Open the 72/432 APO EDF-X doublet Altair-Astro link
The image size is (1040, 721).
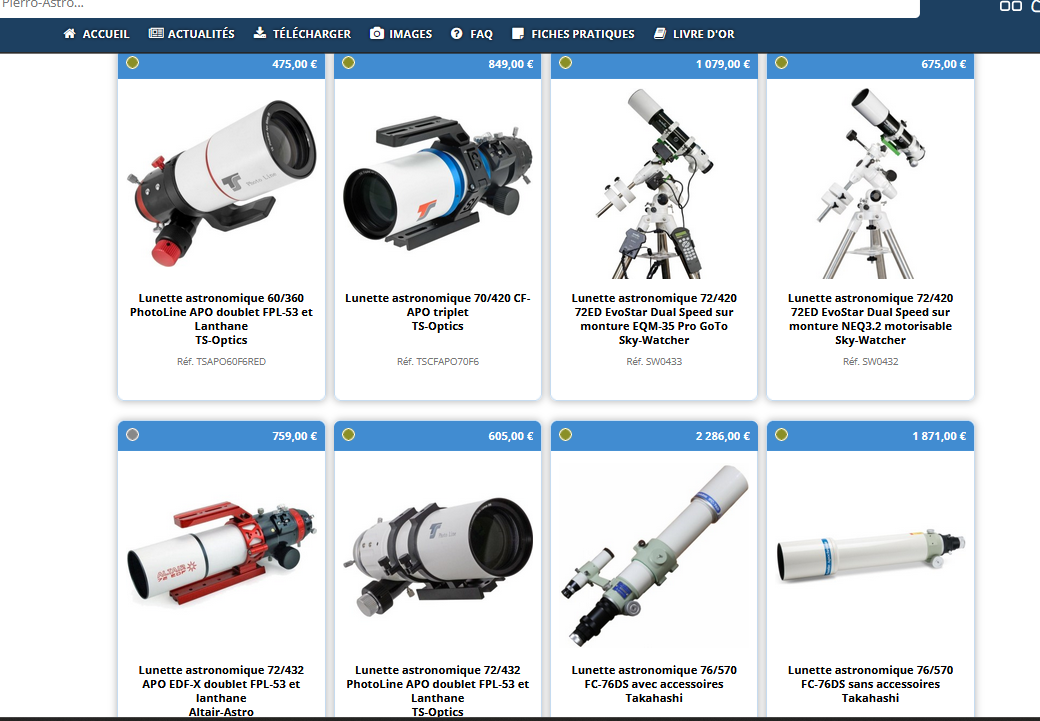[x=222, y=691]
